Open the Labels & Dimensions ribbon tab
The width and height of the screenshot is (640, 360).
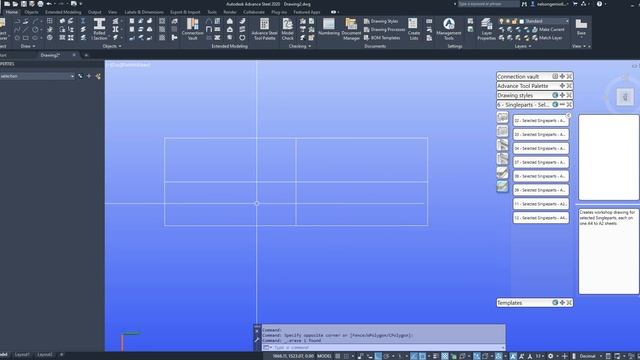[x=144, y=12]
